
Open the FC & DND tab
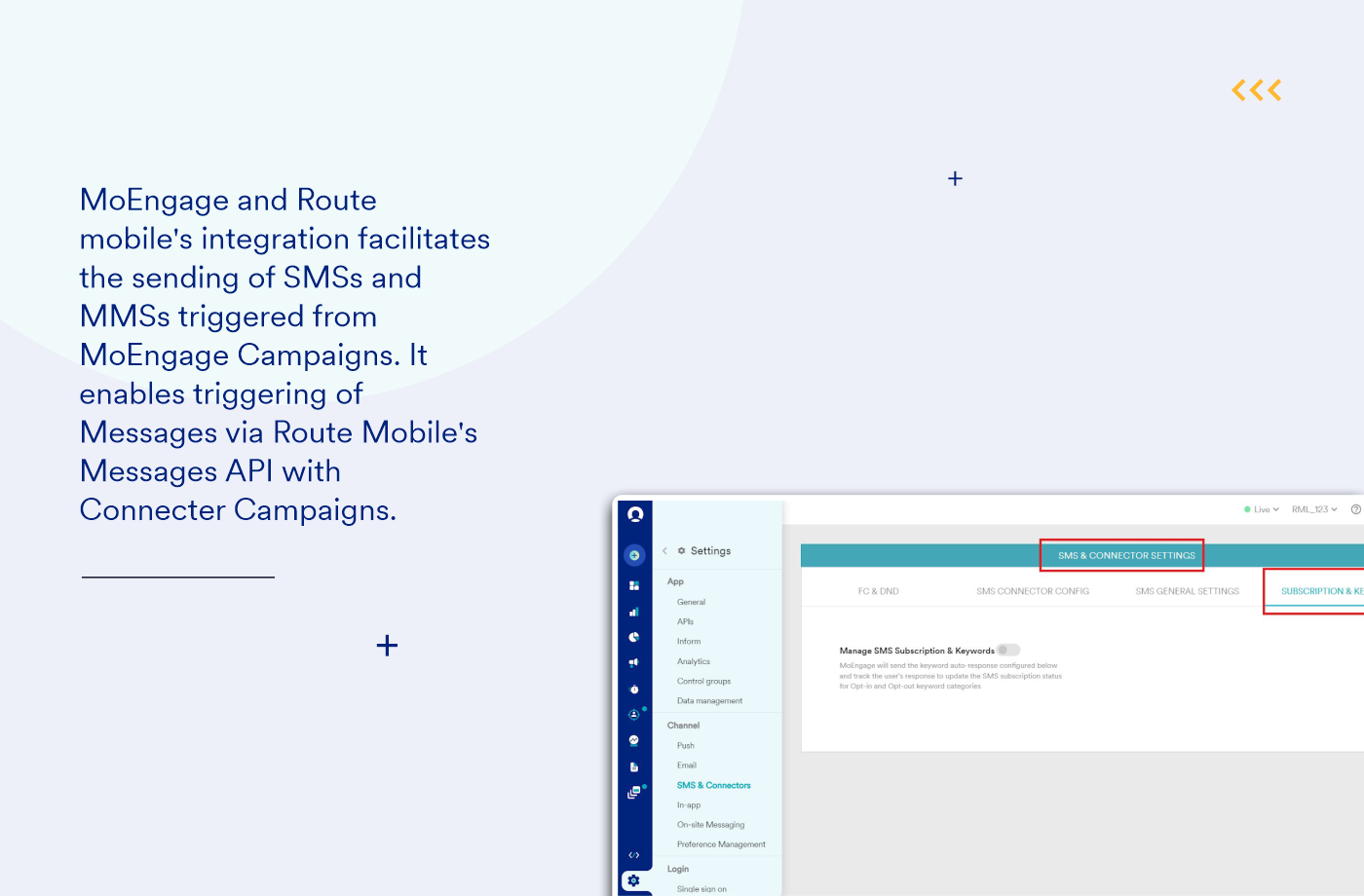(x=878, y=591)
